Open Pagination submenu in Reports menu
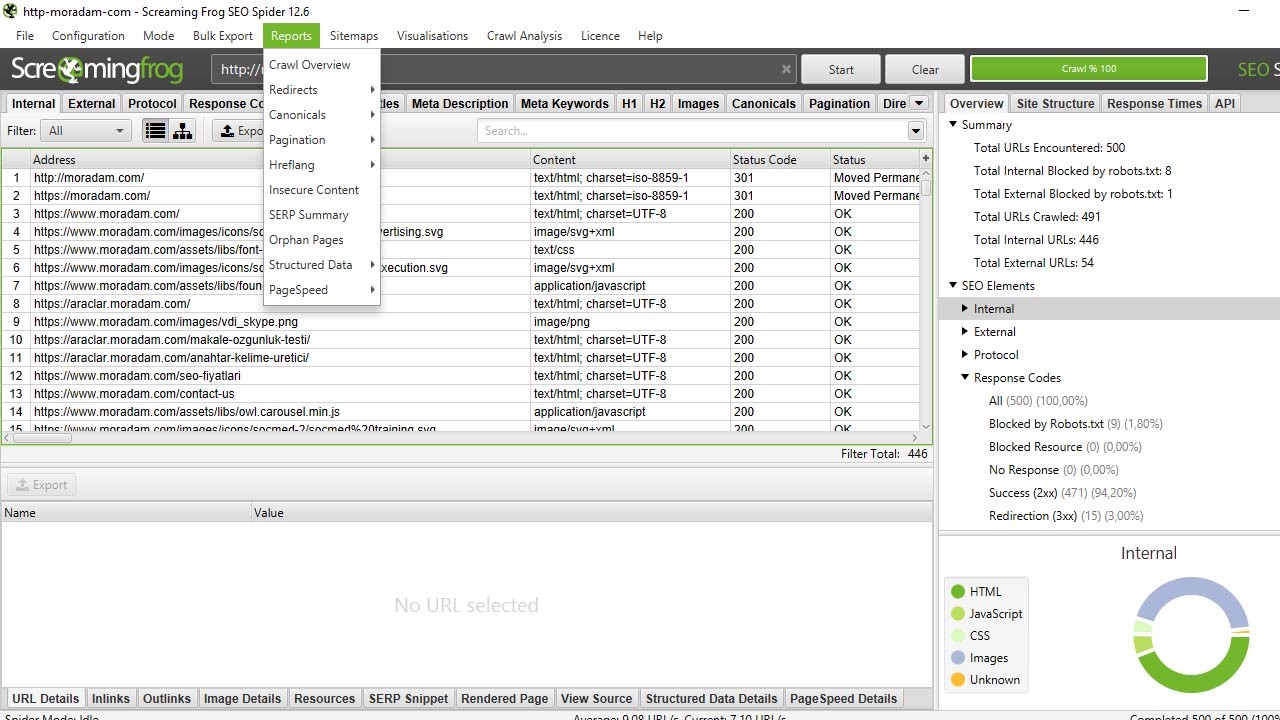The height and width of the screenshot is (720, 1280). [x=322, y=140]
